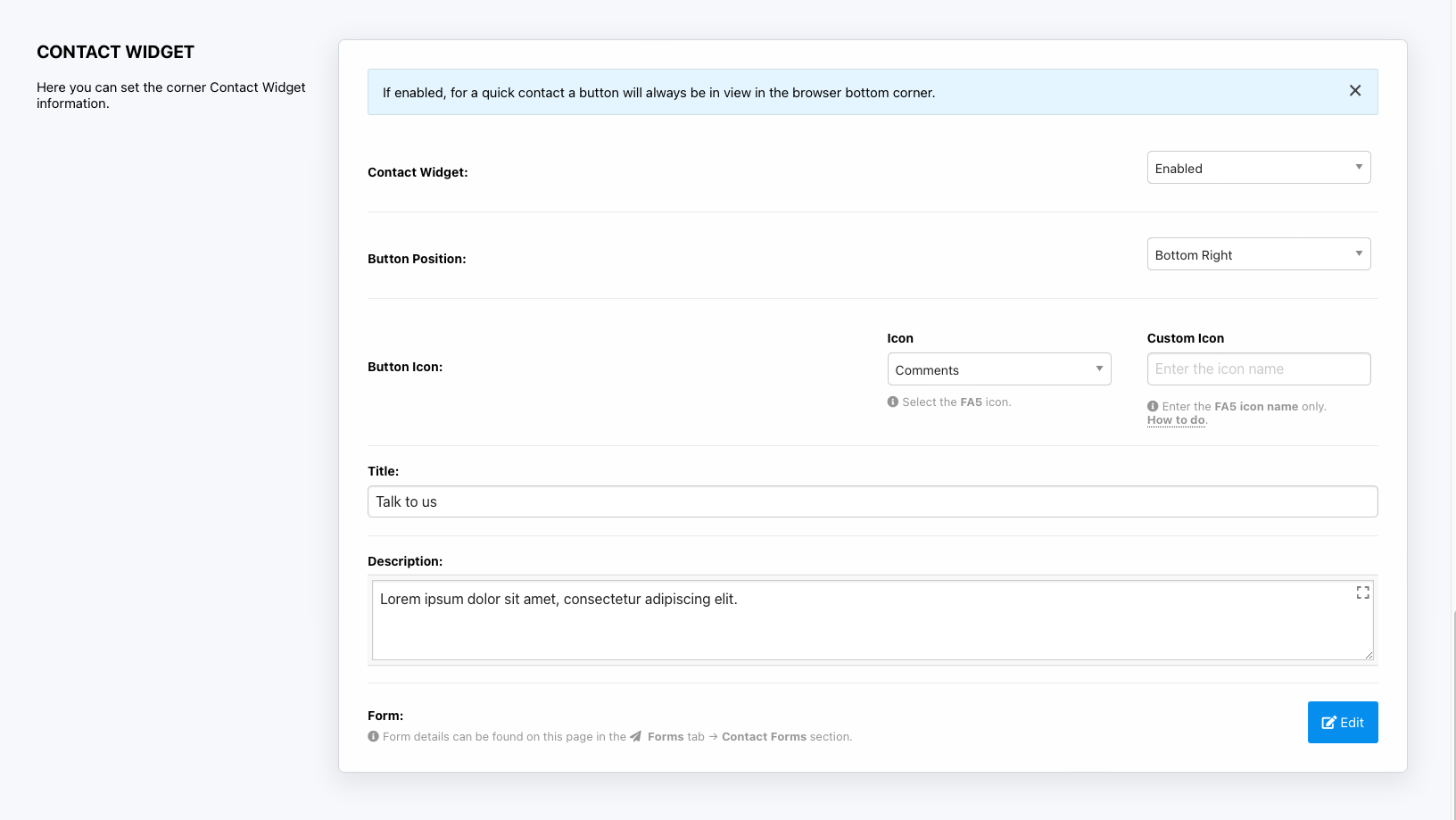Click info icon beside Enter the FA5 icon name
Viewport: 1456px width, 820px height.
[1153, 406]
